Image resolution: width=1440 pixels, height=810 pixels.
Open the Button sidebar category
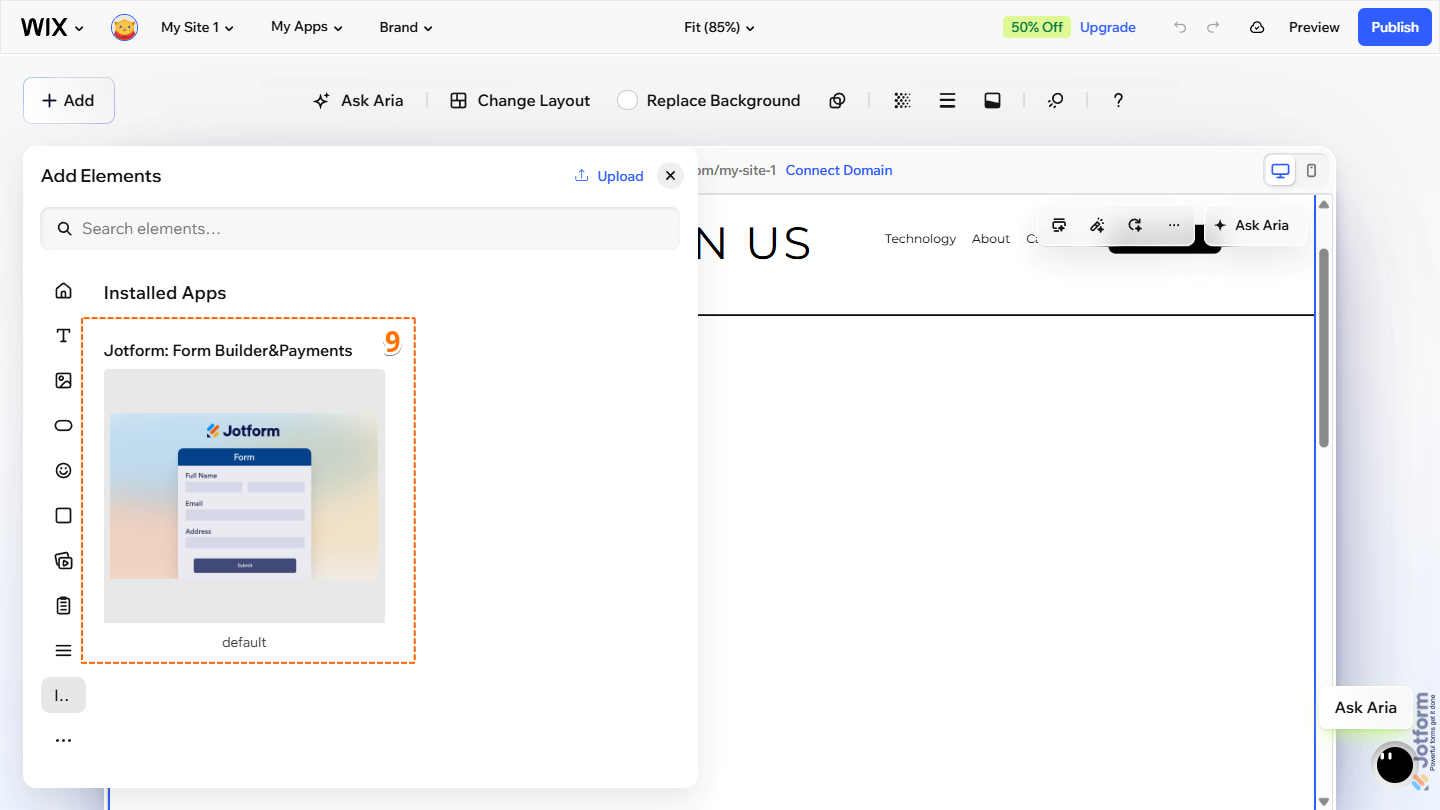point(63,425)
